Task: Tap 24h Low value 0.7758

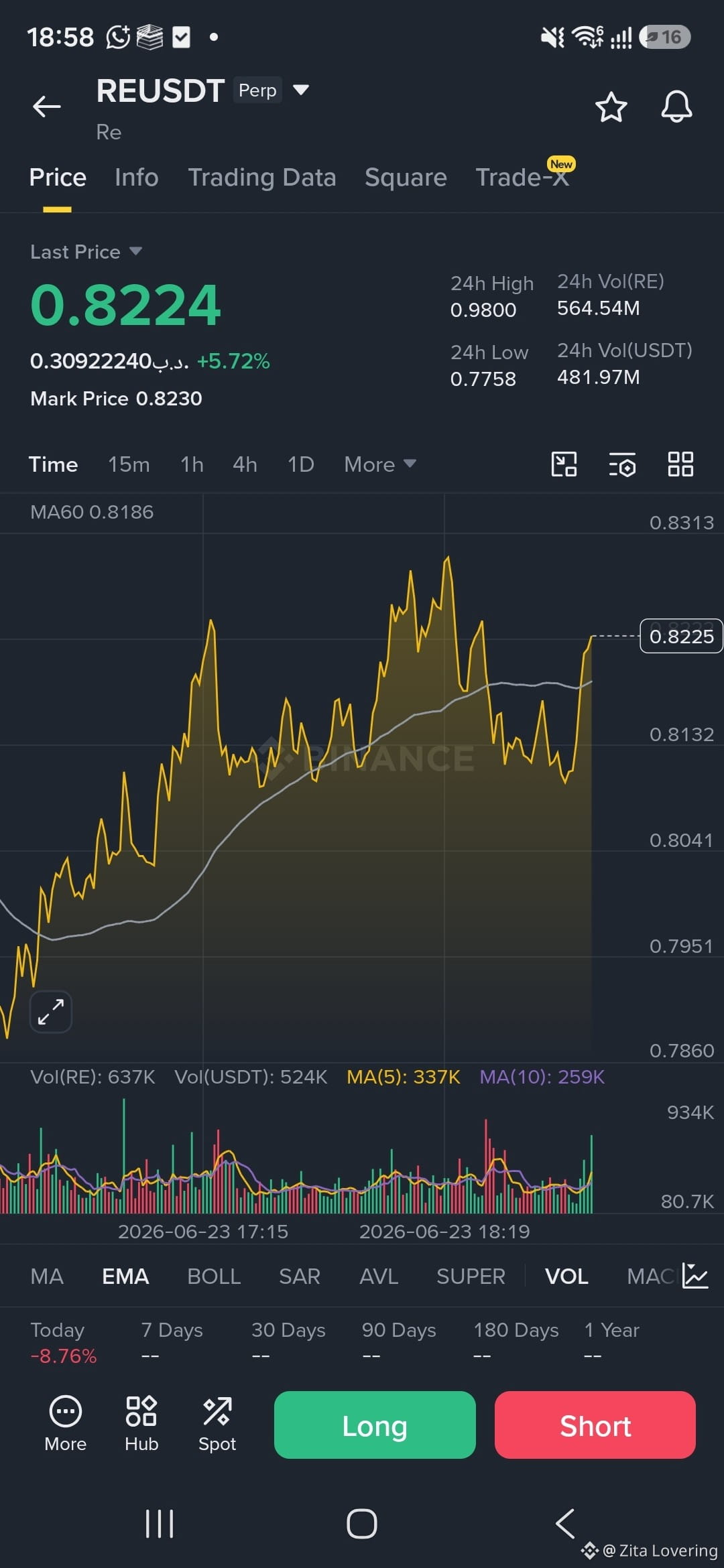Action: (x=483, y=379)
